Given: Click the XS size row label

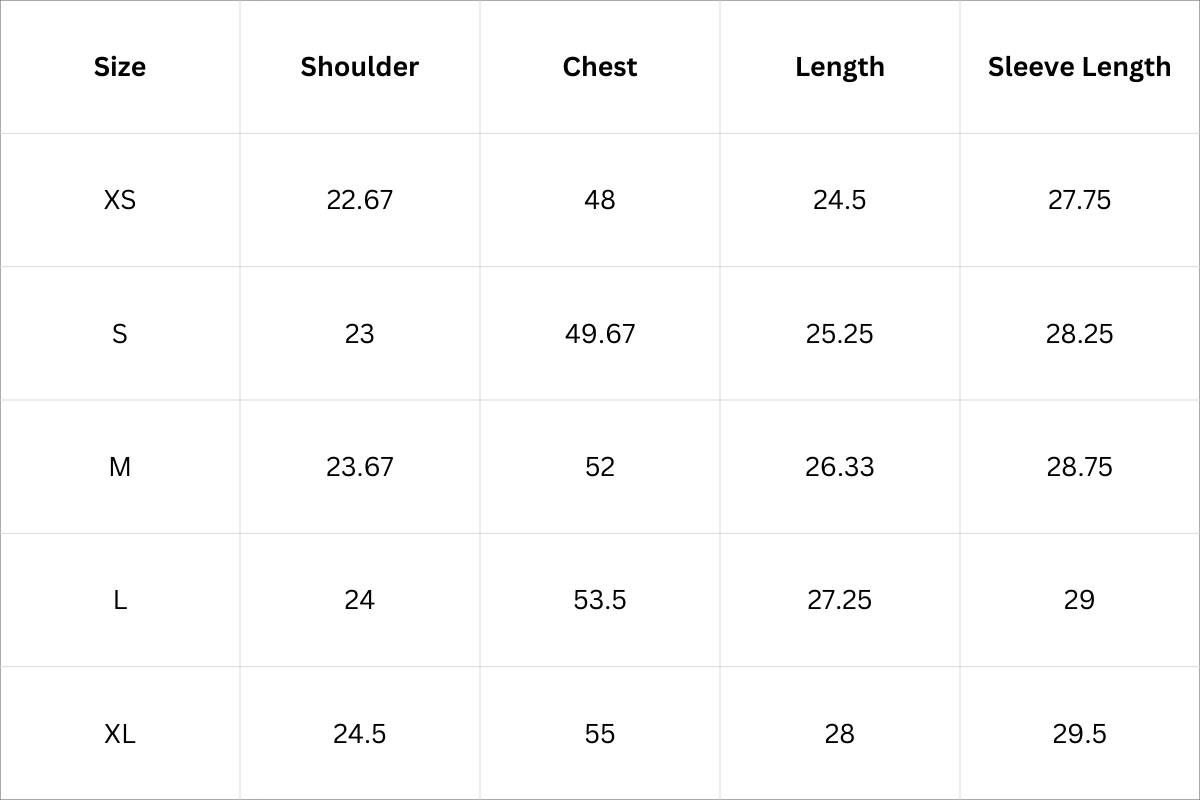Looking at the screenshot, I should 120,200.
